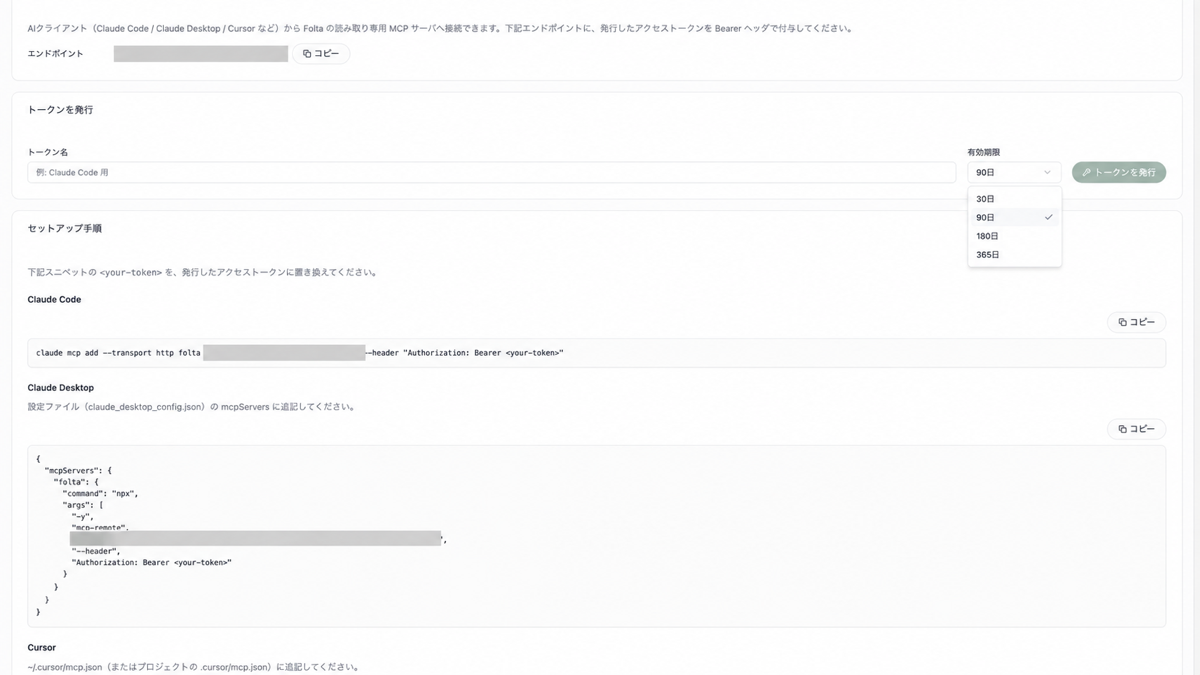The width and height of the screenshot is (1200, 675).
Task: Select the checked 90日 option
Action: [1014, 217]
